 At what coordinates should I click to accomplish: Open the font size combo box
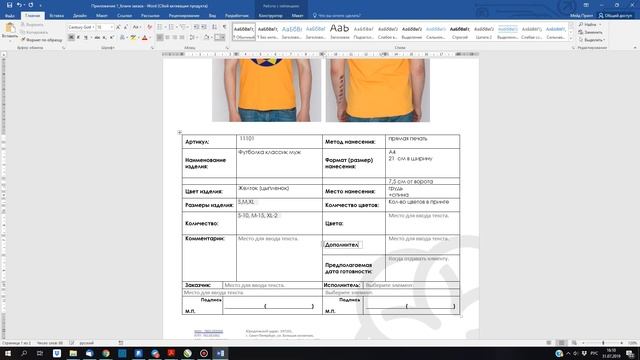105,27
